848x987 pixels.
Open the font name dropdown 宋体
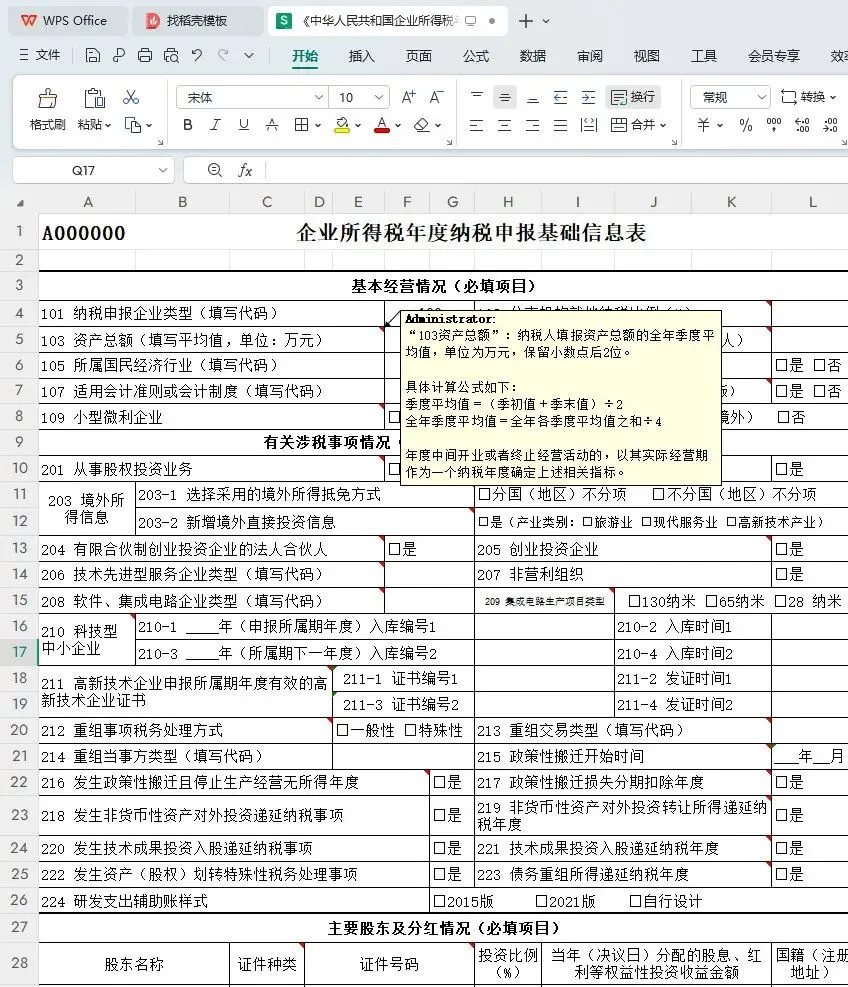coord(319,97)
